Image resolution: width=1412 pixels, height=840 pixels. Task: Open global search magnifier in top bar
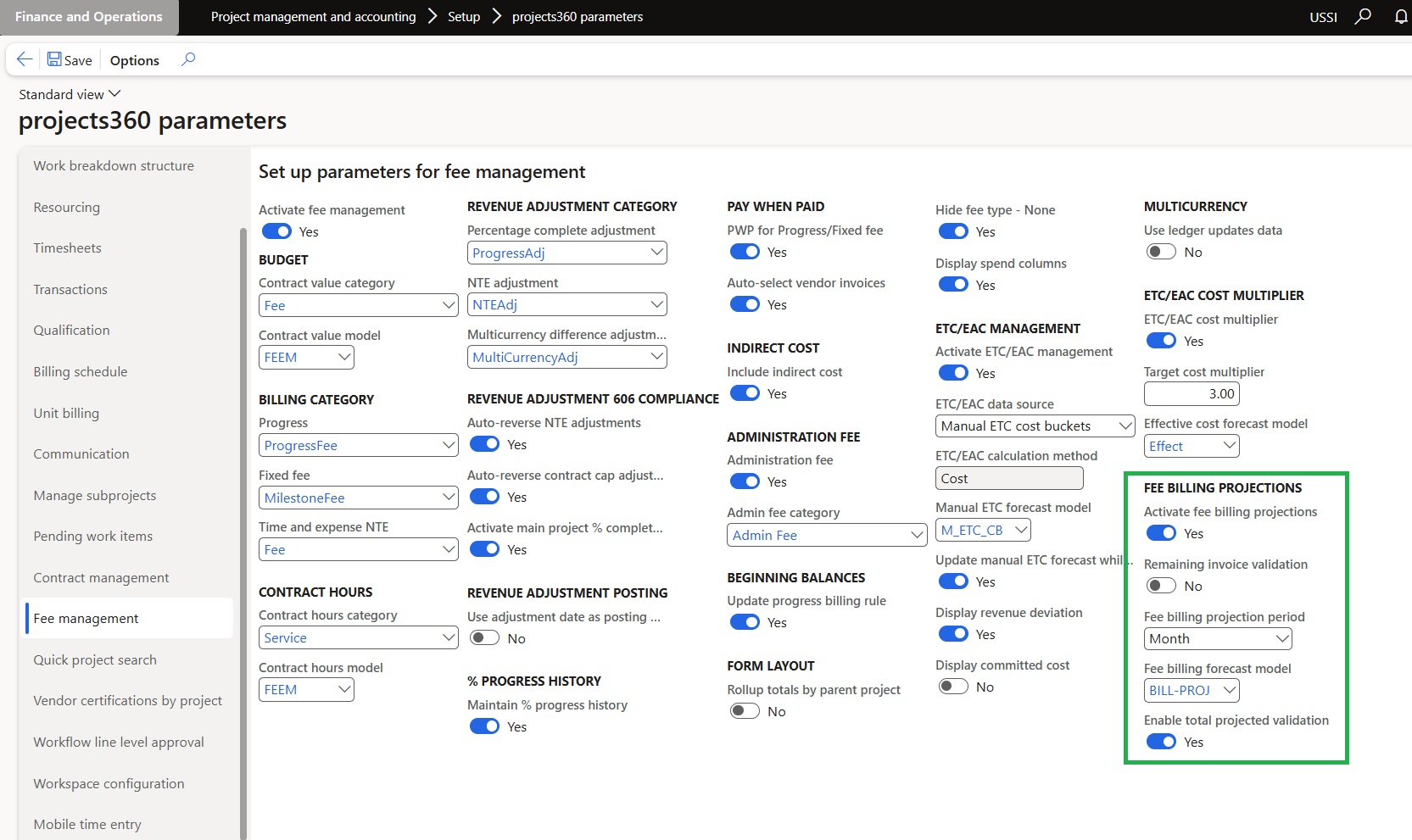click(x=1363, y=17)
